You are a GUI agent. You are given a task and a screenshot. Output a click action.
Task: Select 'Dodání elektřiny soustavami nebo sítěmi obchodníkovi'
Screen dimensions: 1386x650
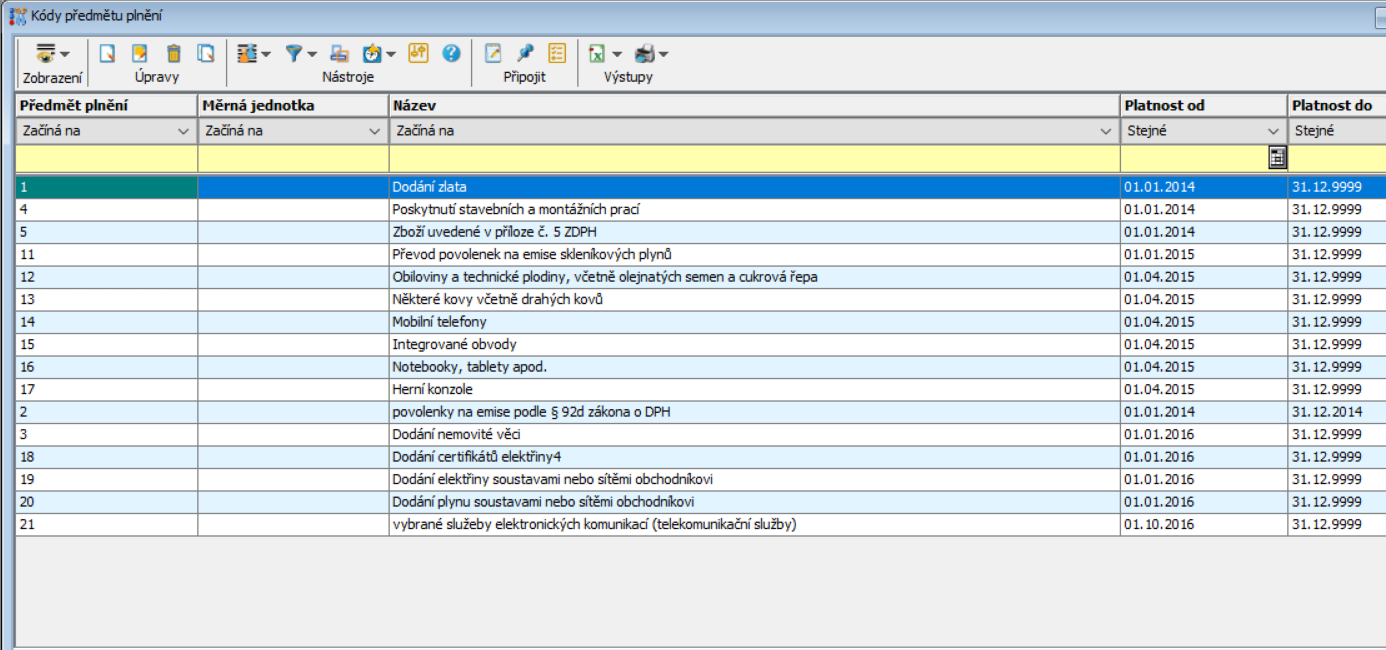click(x=700, y=479)
